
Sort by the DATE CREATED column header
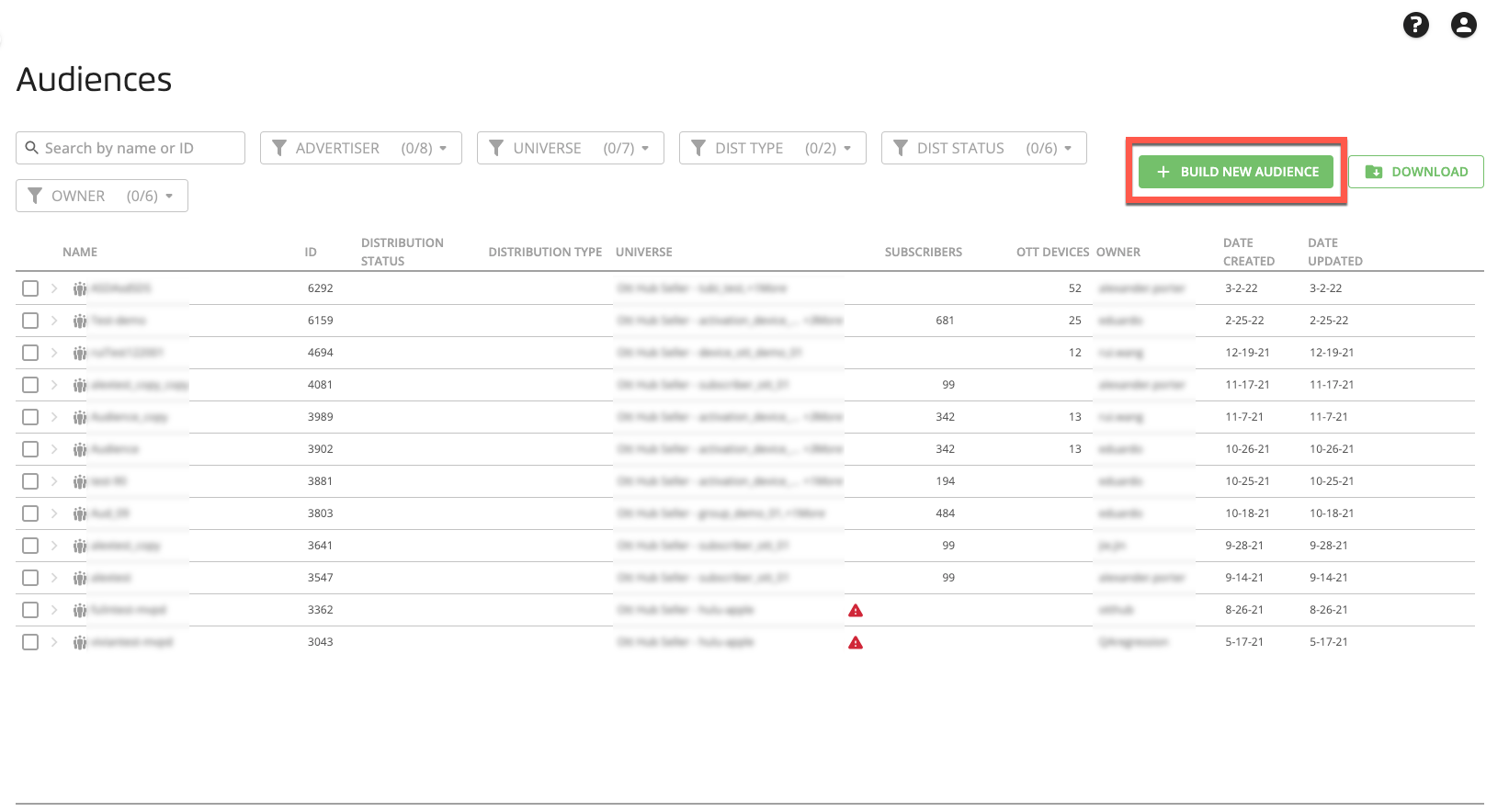tap(1249, 252)
